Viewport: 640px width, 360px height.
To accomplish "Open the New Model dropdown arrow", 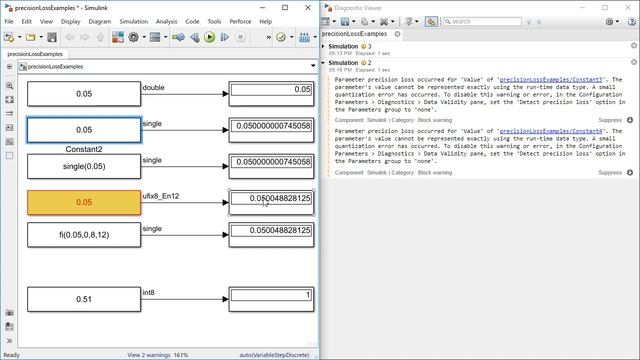I will 19,37.
